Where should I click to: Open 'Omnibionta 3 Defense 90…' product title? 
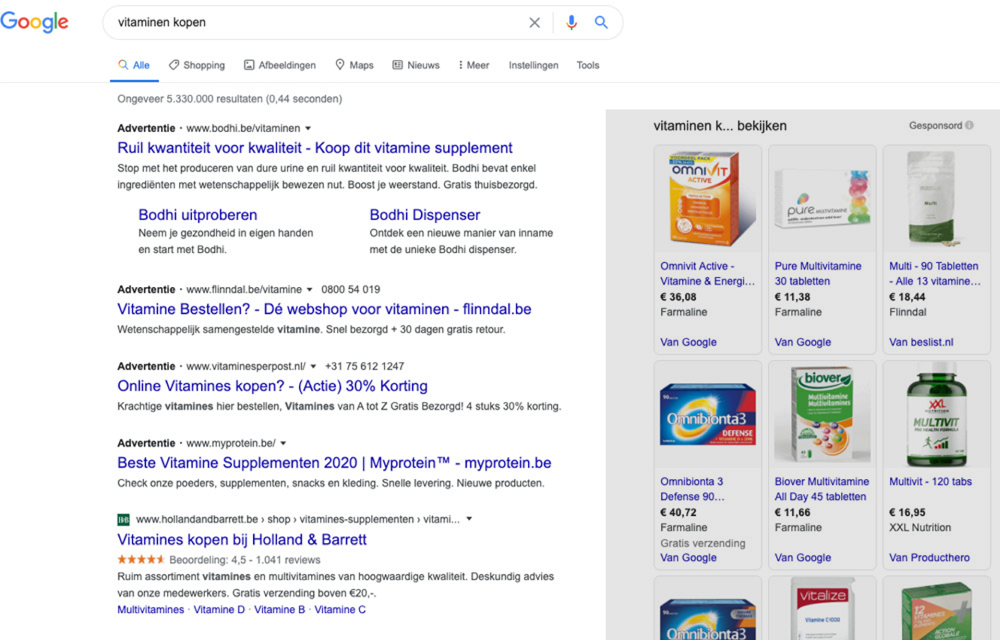click(691, 489)
